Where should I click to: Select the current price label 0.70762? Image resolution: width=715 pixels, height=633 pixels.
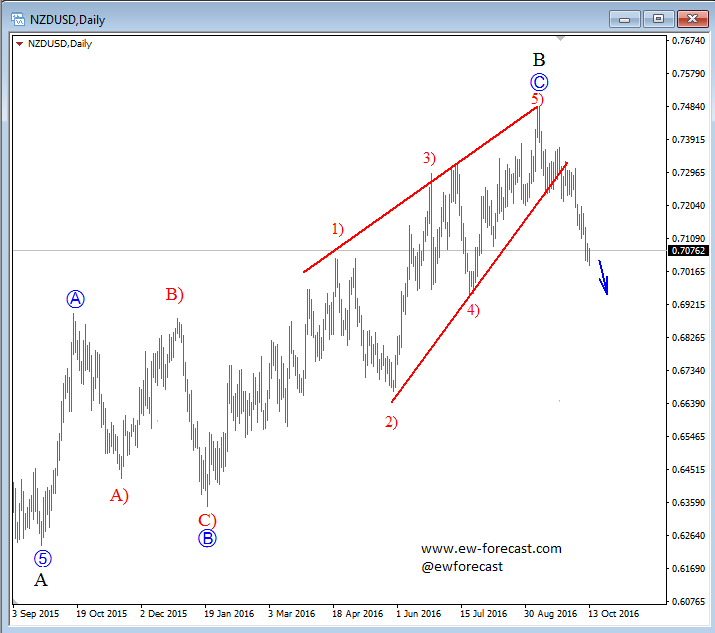[688, 251]
